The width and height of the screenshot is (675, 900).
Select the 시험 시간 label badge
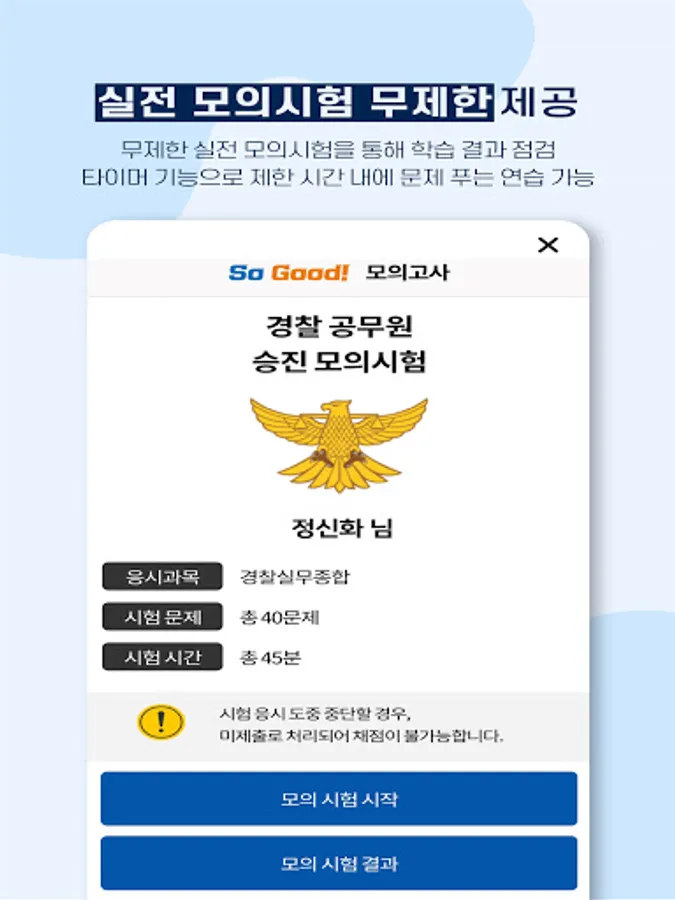[162, 657]
